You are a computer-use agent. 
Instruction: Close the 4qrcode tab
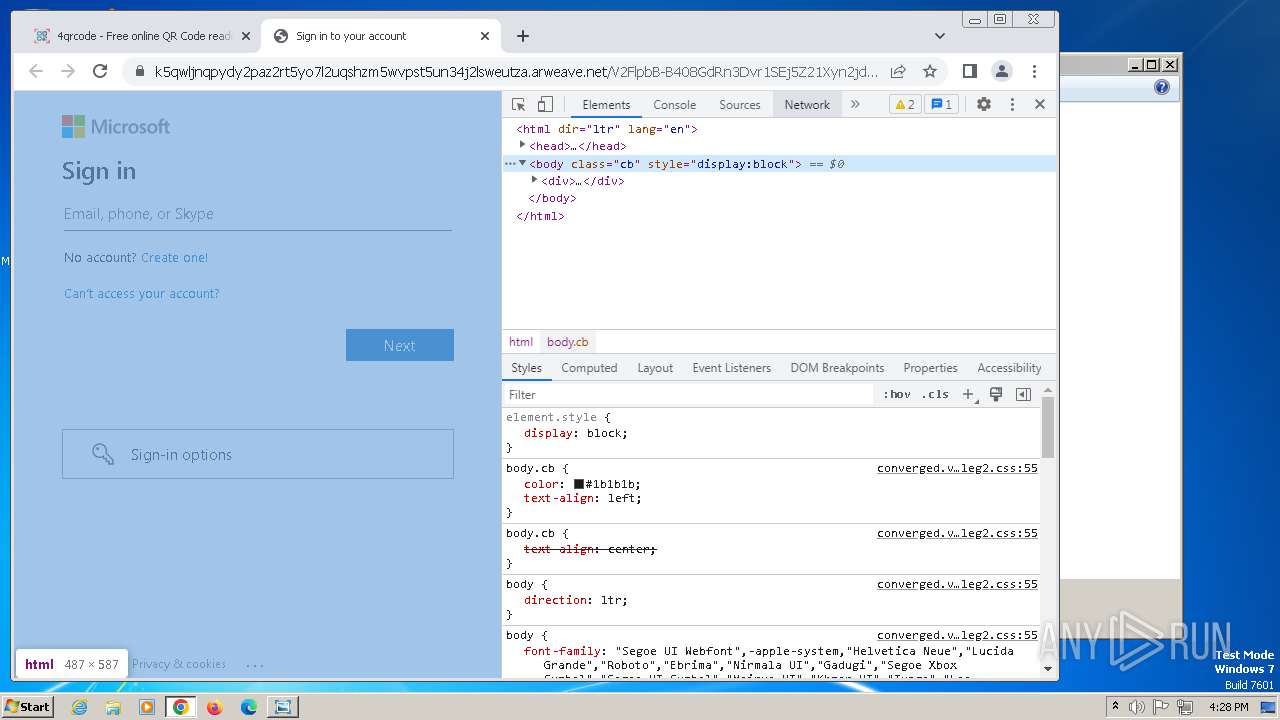246,36
